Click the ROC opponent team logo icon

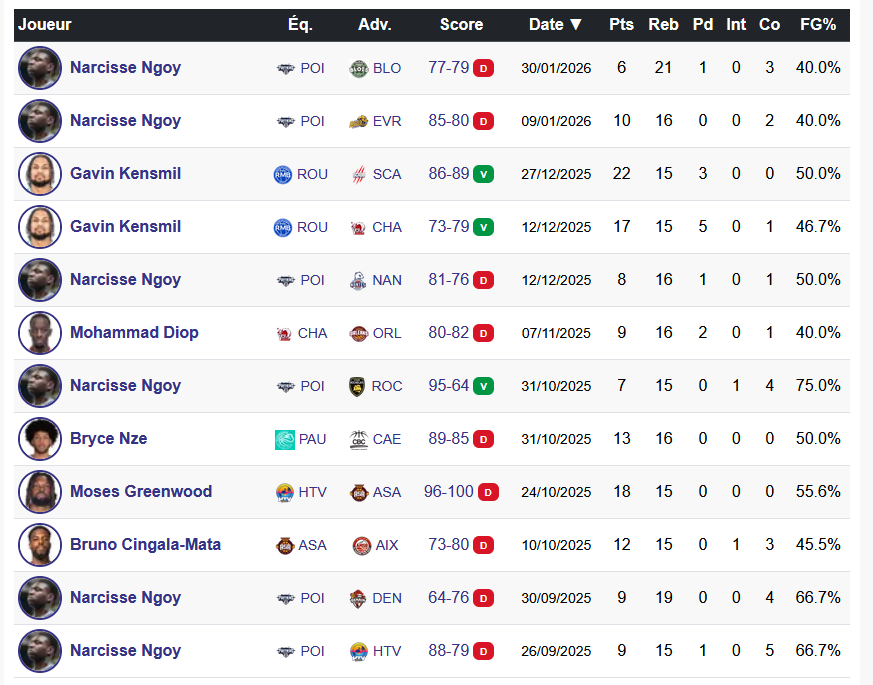pos(359,386)
